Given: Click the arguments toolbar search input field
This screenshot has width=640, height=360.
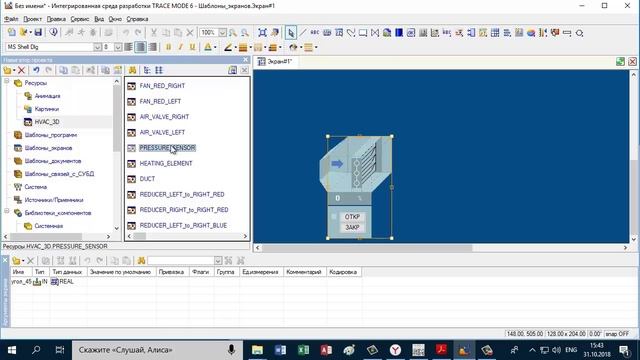Looking at the screenshot, I should click(x=181, y=260).
